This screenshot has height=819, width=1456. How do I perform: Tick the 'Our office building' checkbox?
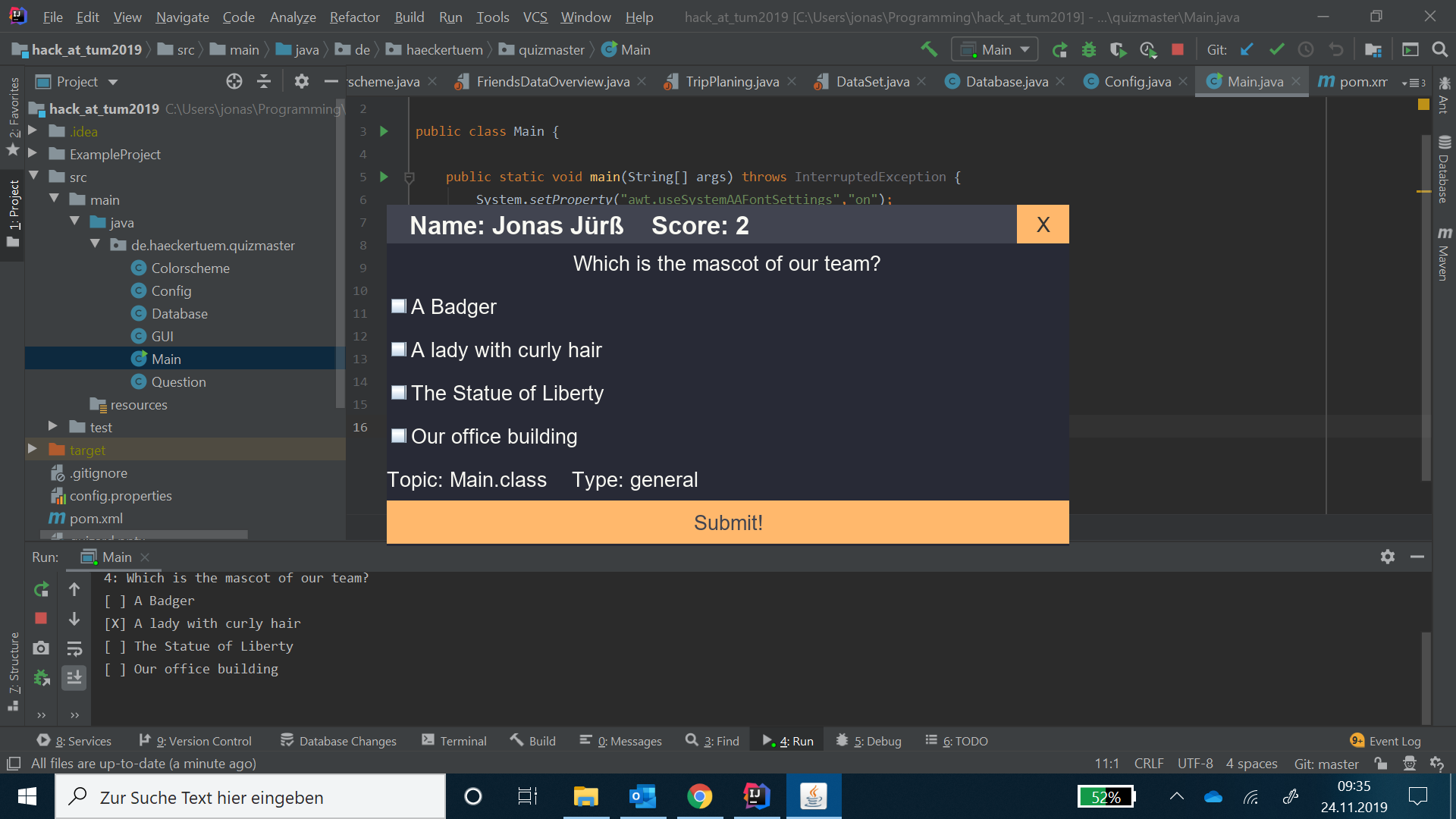click(x=399, y=435)
